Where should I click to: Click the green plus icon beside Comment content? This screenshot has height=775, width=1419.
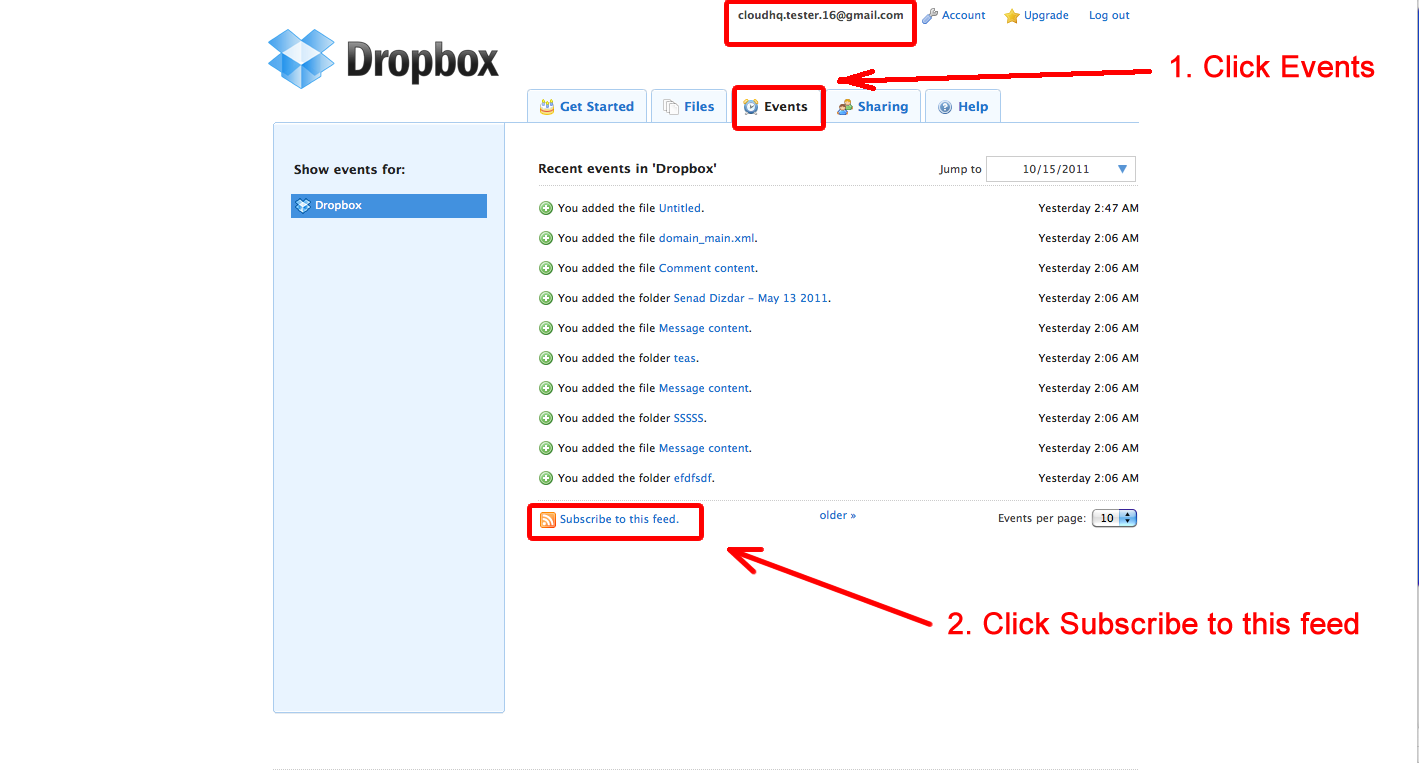546,268
